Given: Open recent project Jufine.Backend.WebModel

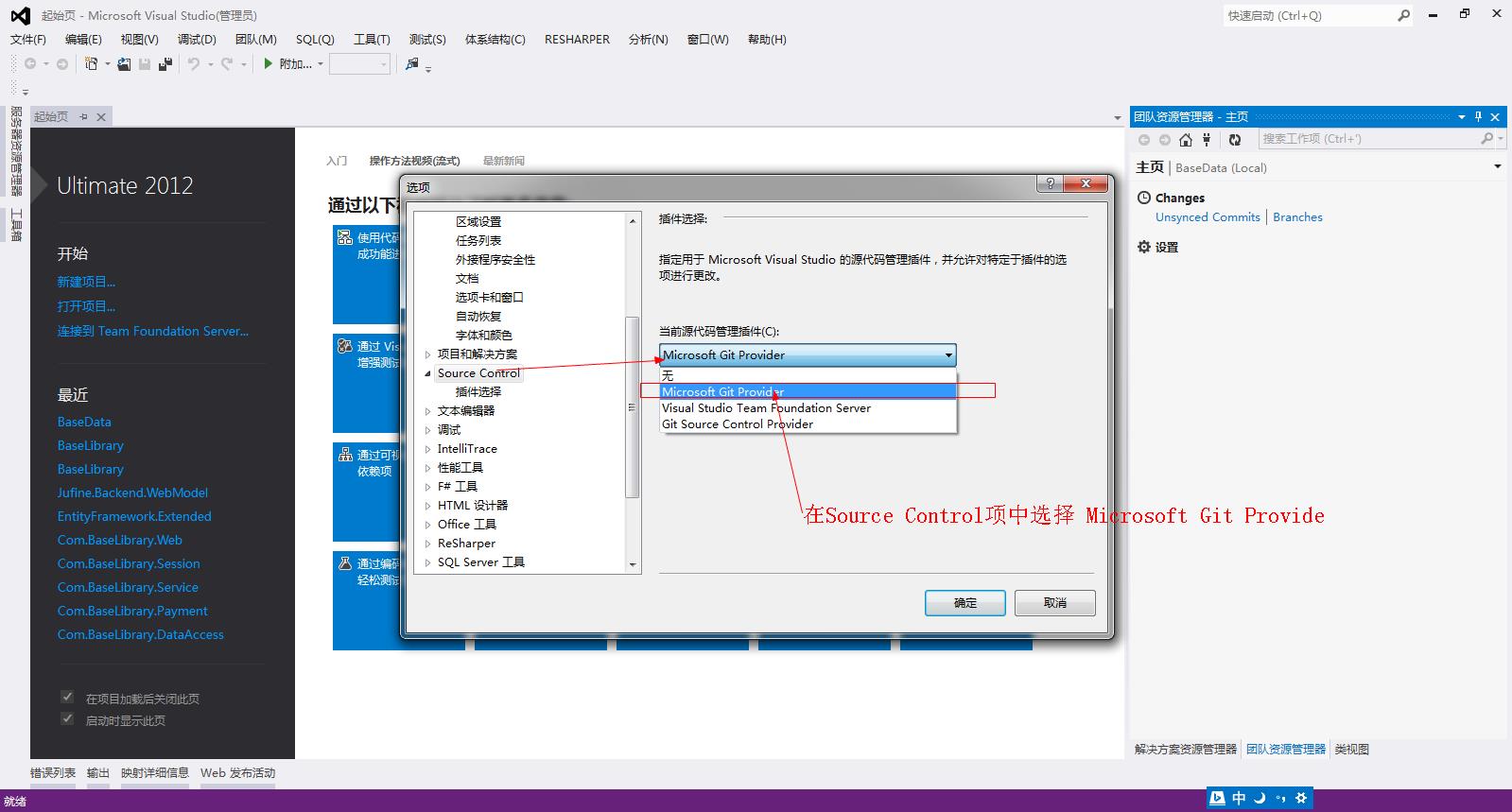Looking at the screenshot, I should tap(132, 492).
